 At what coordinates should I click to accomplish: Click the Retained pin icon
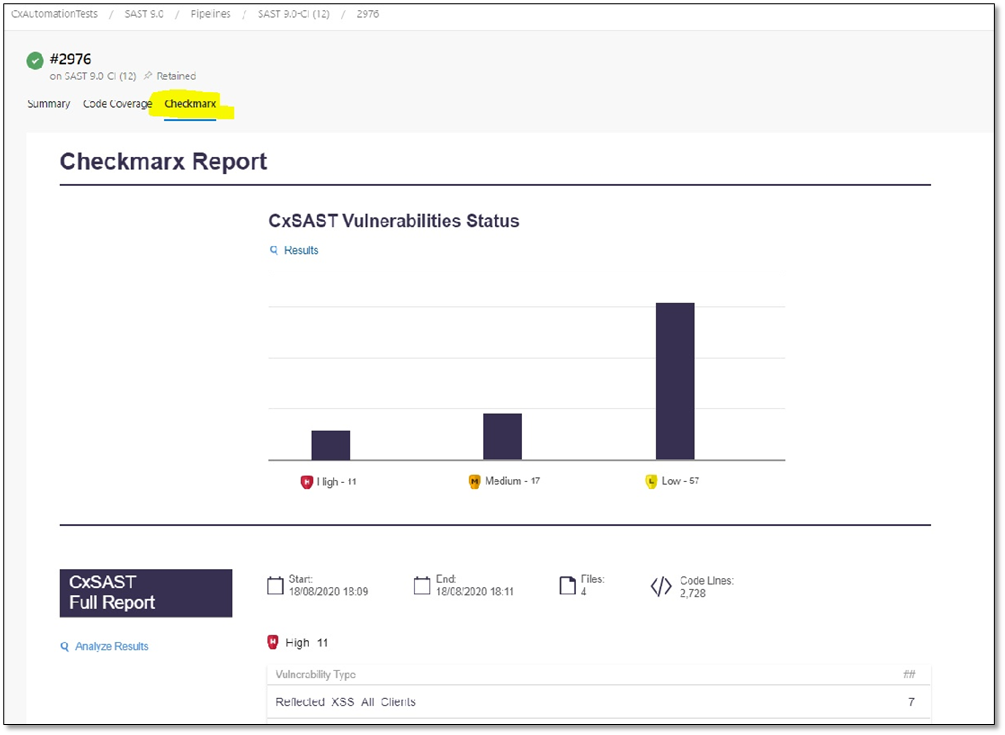pyautogui.click(x=148, y=76)
